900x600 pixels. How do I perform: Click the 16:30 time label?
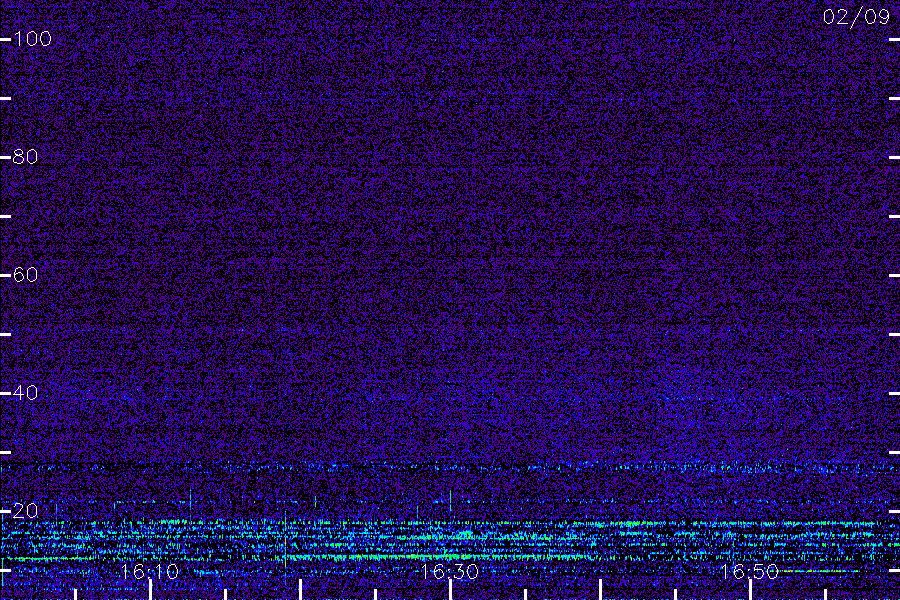pos(449,571)
